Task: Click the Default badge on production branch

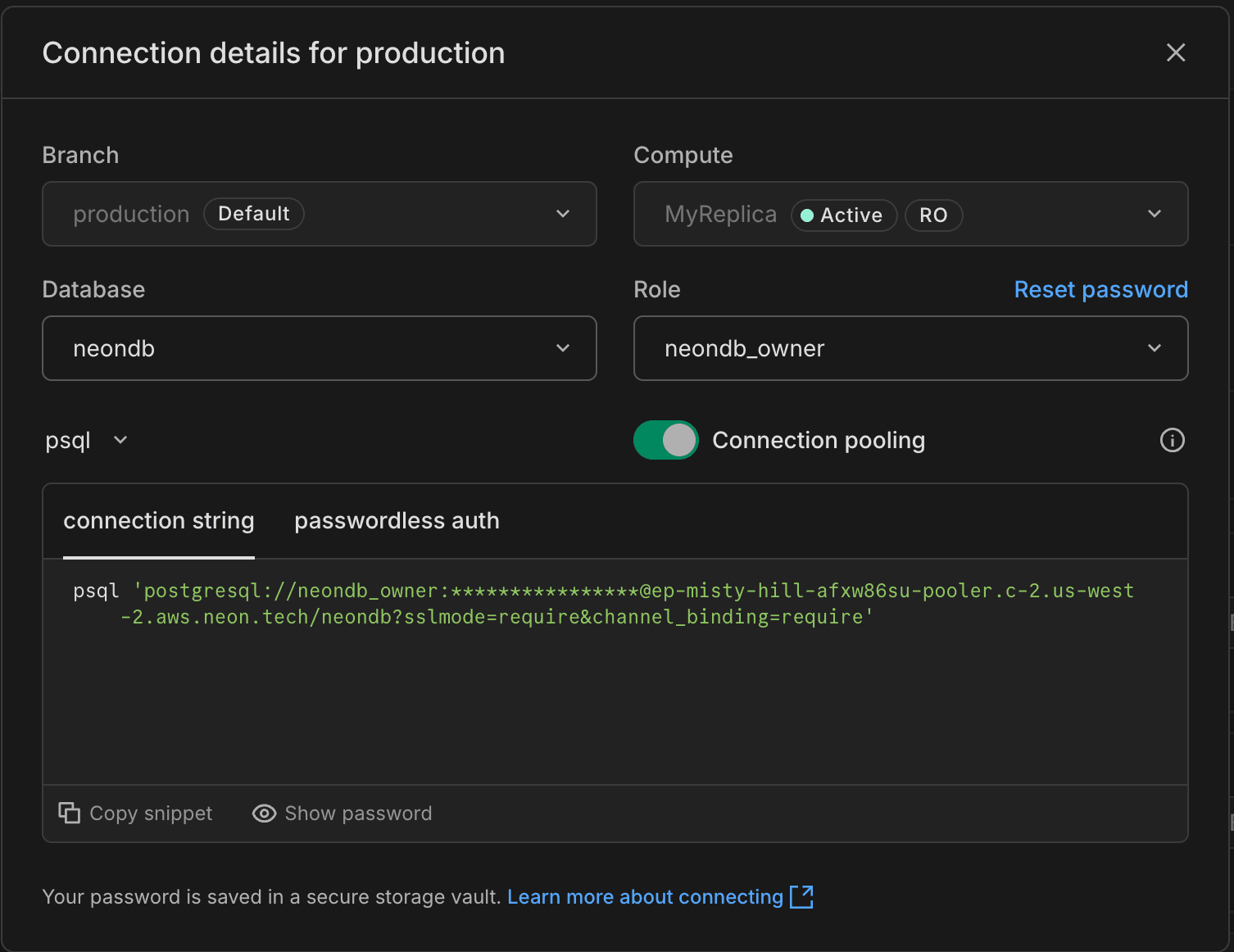Action: 253,213
